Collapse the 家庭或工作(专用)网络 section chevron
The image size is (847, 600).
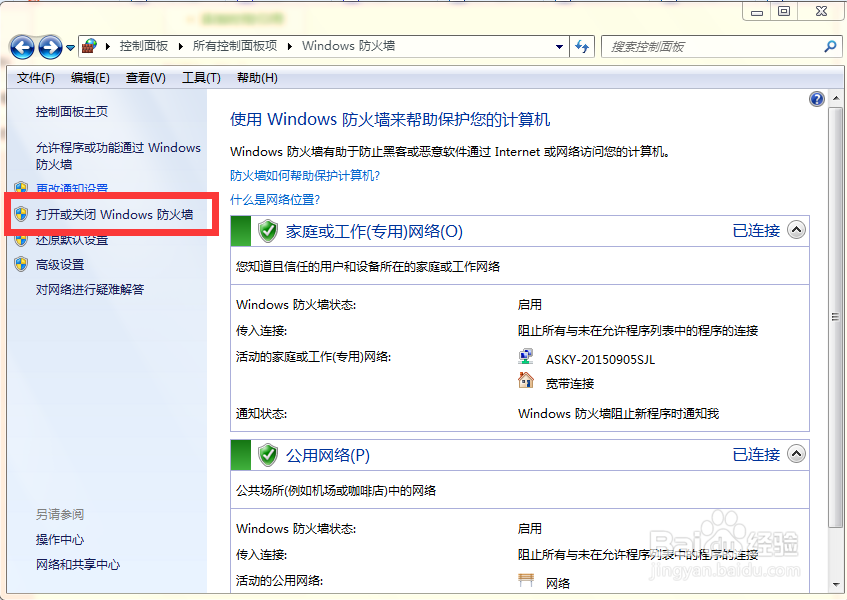point(796,230)
